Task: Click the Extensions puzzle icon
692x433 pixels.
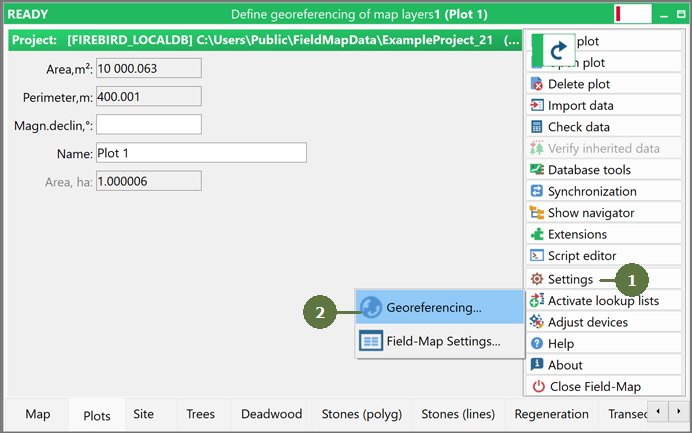Action: [x=537, y=234]
